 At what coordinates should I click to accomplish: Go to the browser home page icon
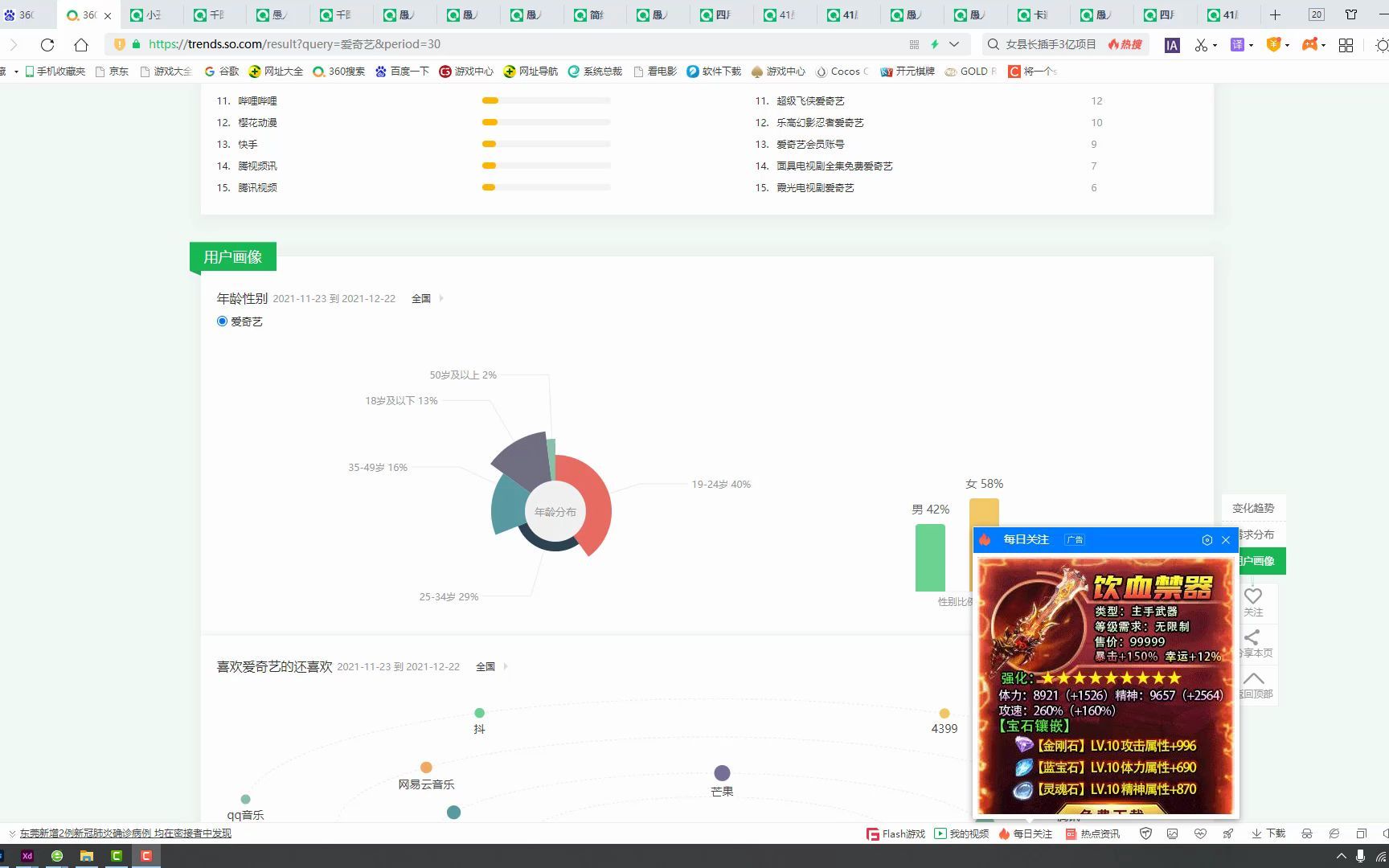tap(81, 44)
